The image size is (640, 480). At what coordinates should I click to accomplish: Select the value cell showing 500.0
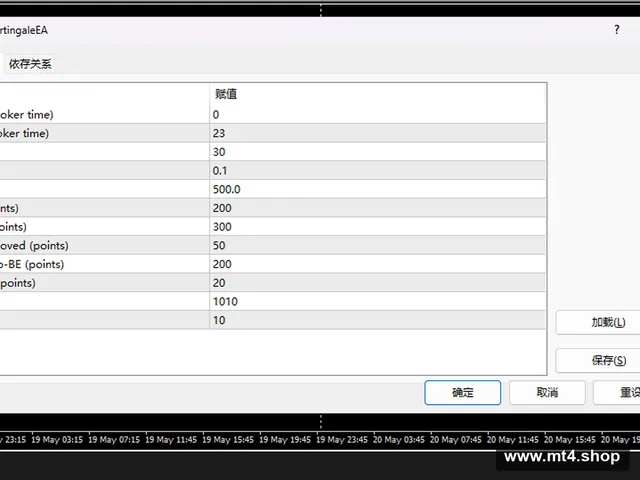(378, 189)
